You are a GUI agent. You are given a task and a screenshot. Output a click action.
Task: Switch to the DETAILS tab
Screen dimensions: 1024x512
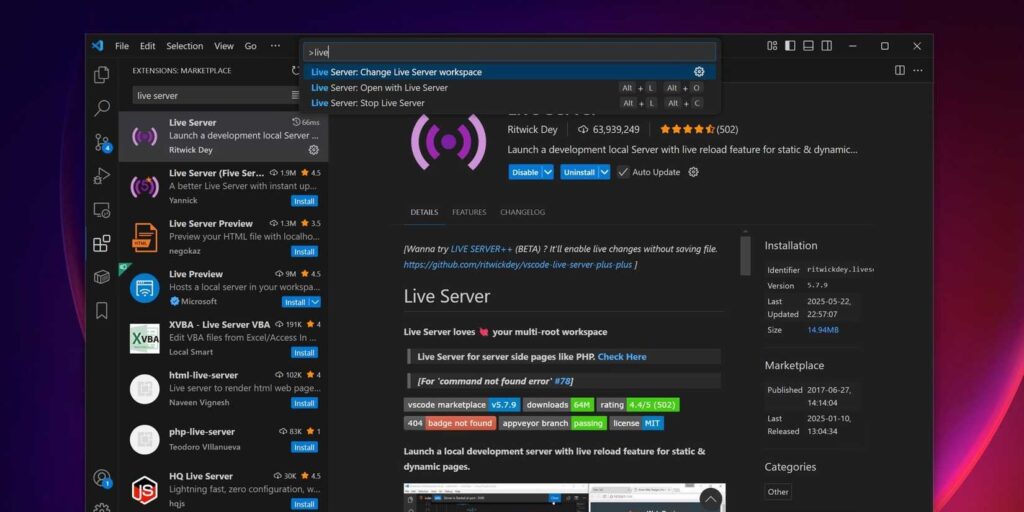pyautogui.click(x=424, y=212)
